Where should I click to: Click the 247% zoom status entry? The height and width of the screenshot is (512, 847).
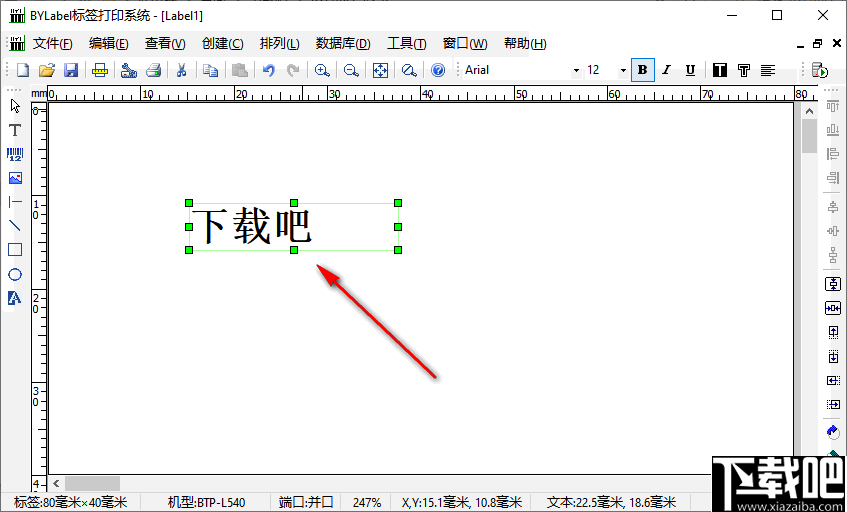tap(367, 502)
